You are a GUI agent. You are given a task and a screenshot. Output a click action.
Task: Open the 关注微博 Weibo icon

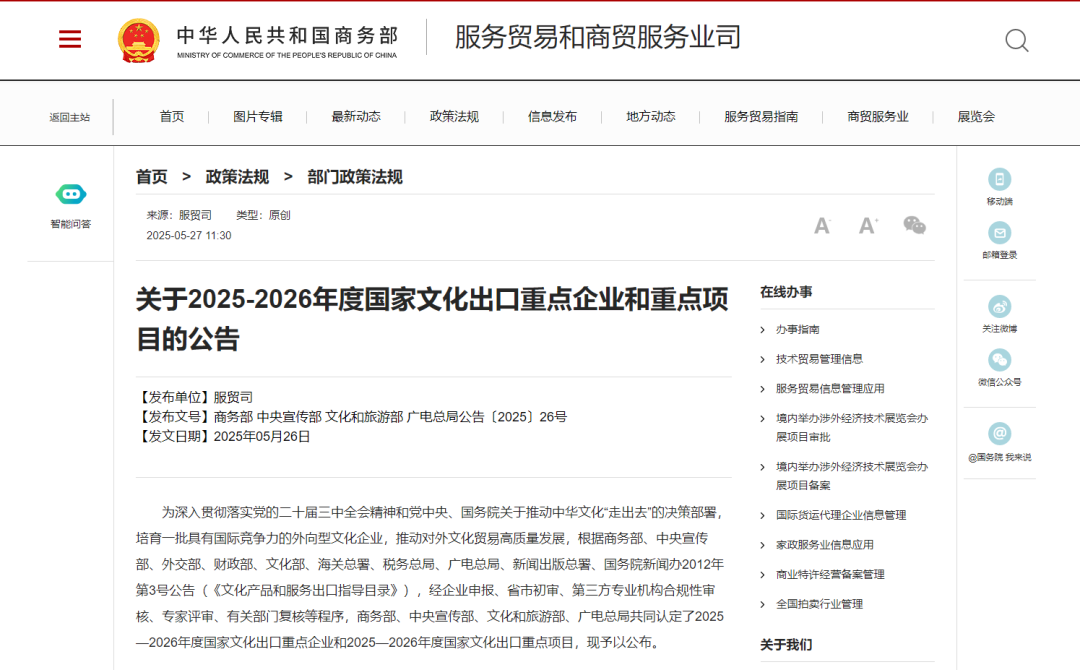pos(999,307)
